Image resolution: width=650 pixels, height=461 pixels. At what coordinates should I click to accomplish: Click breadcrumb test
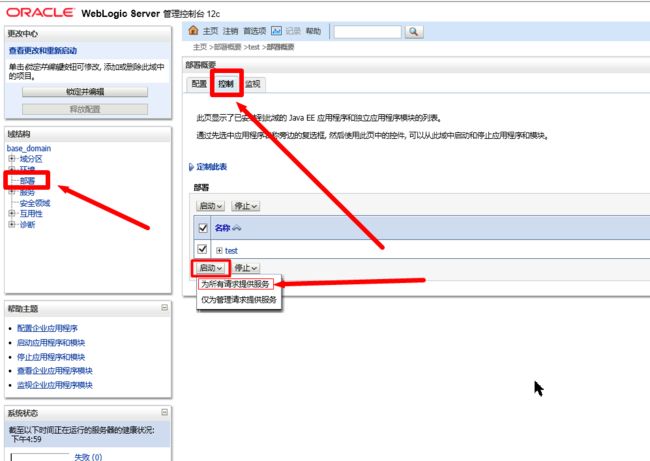pyautogui.click(x=254, y=47)
